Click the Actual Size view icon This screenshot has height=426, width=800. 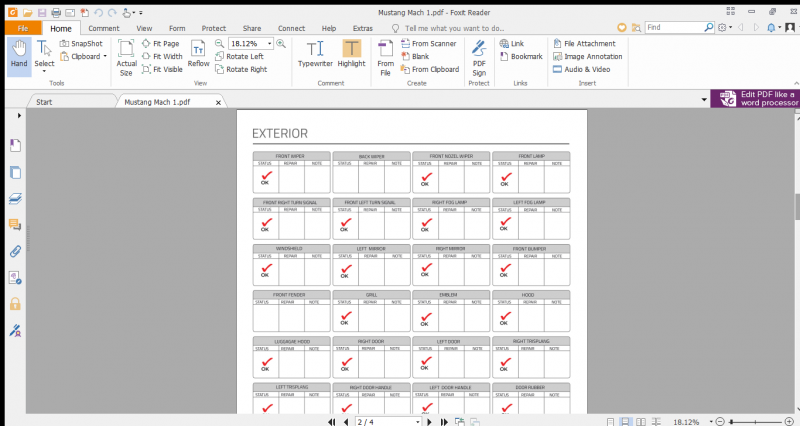point(127,58)
